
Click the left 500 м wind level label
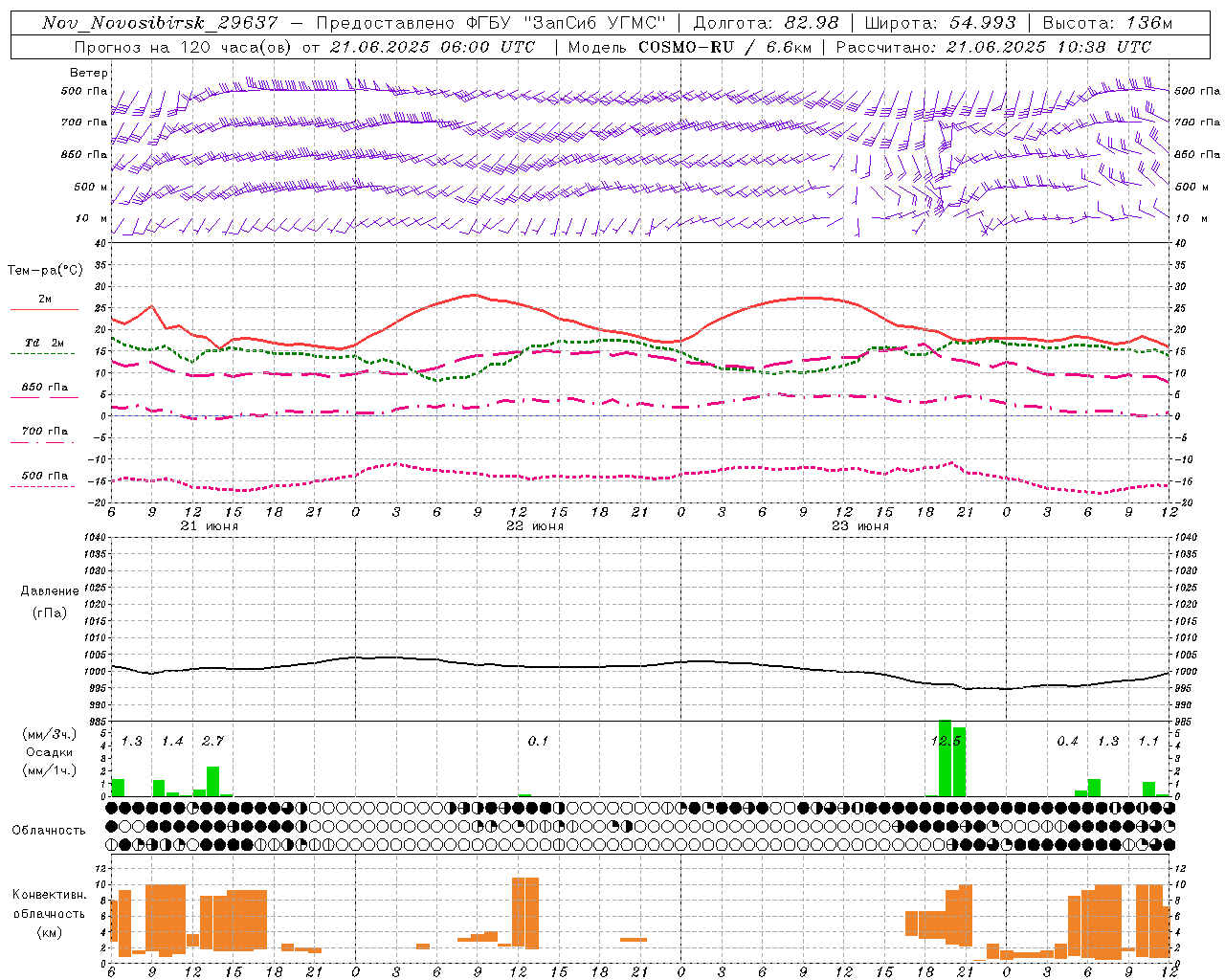[x=91, y=187]
